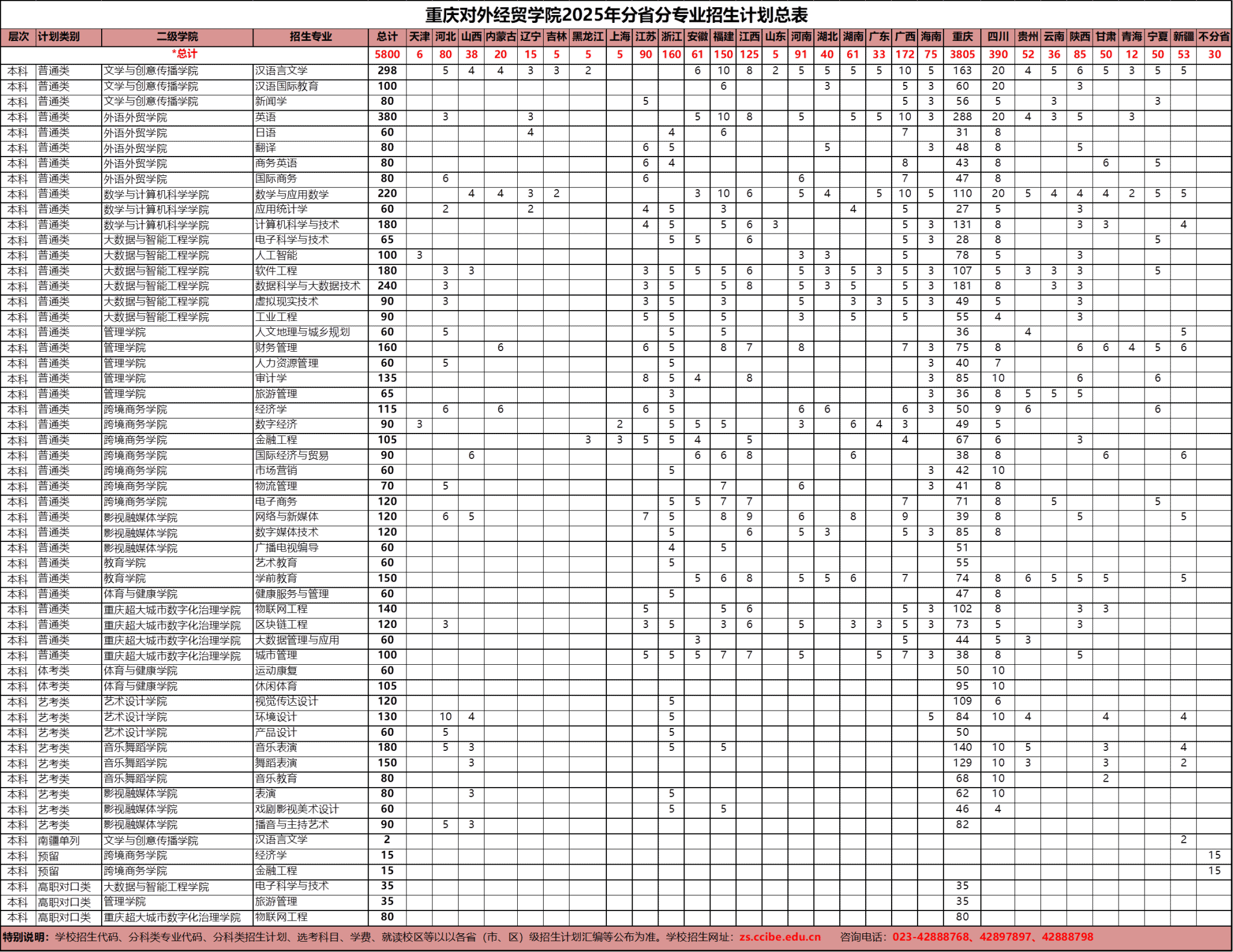Select the 四川 column header
This screenshot has height=952, width=1233.
998,37
